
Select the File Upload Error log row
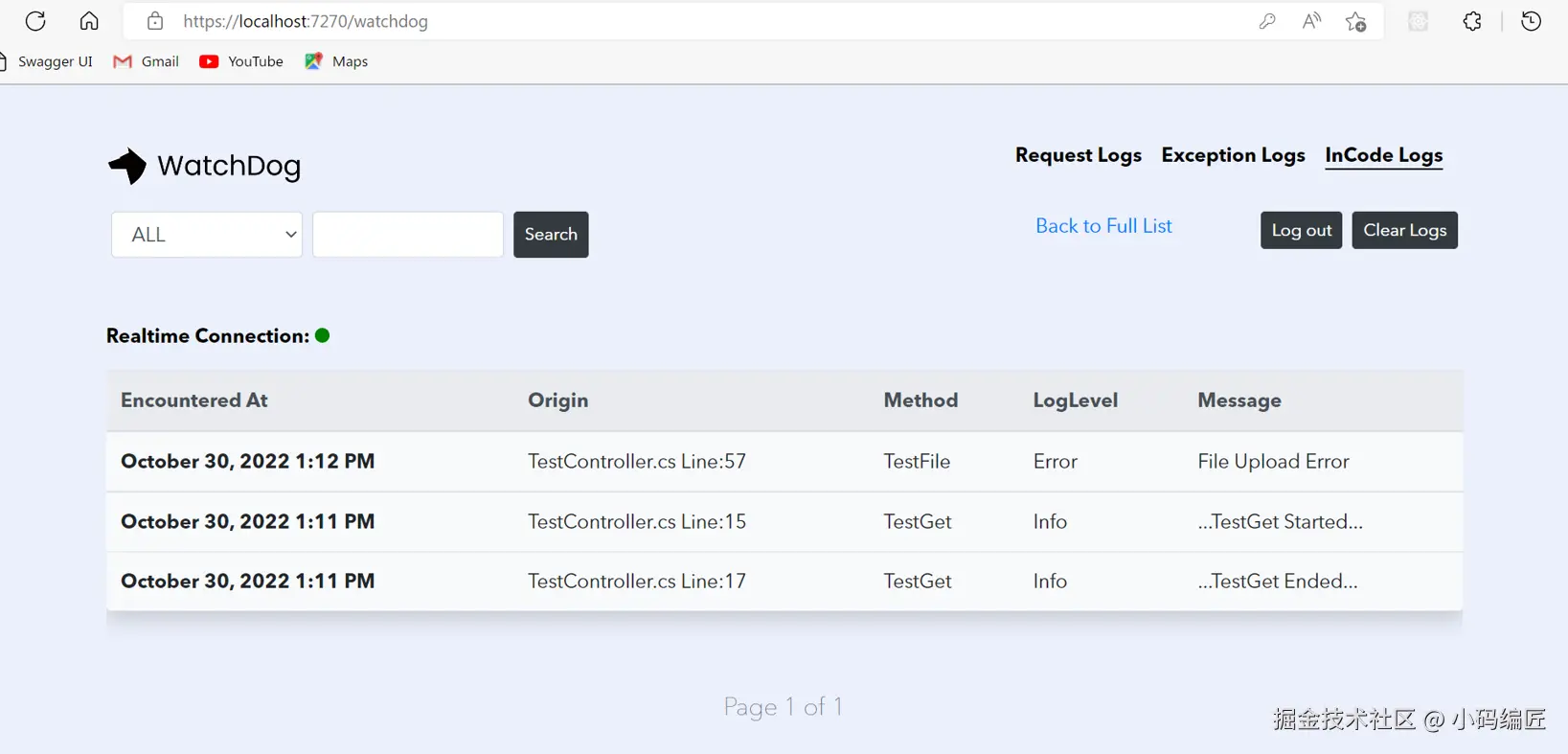784,462
